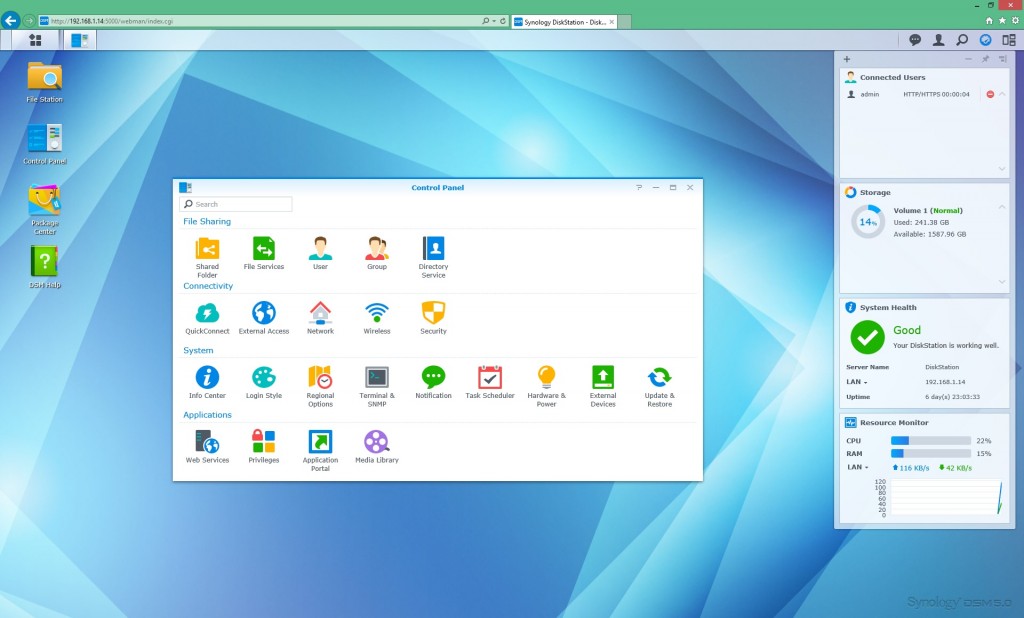The image size is (1024, 618).
Task: Collapse the Connected Users widget chevron
Action: point(1002,94)
